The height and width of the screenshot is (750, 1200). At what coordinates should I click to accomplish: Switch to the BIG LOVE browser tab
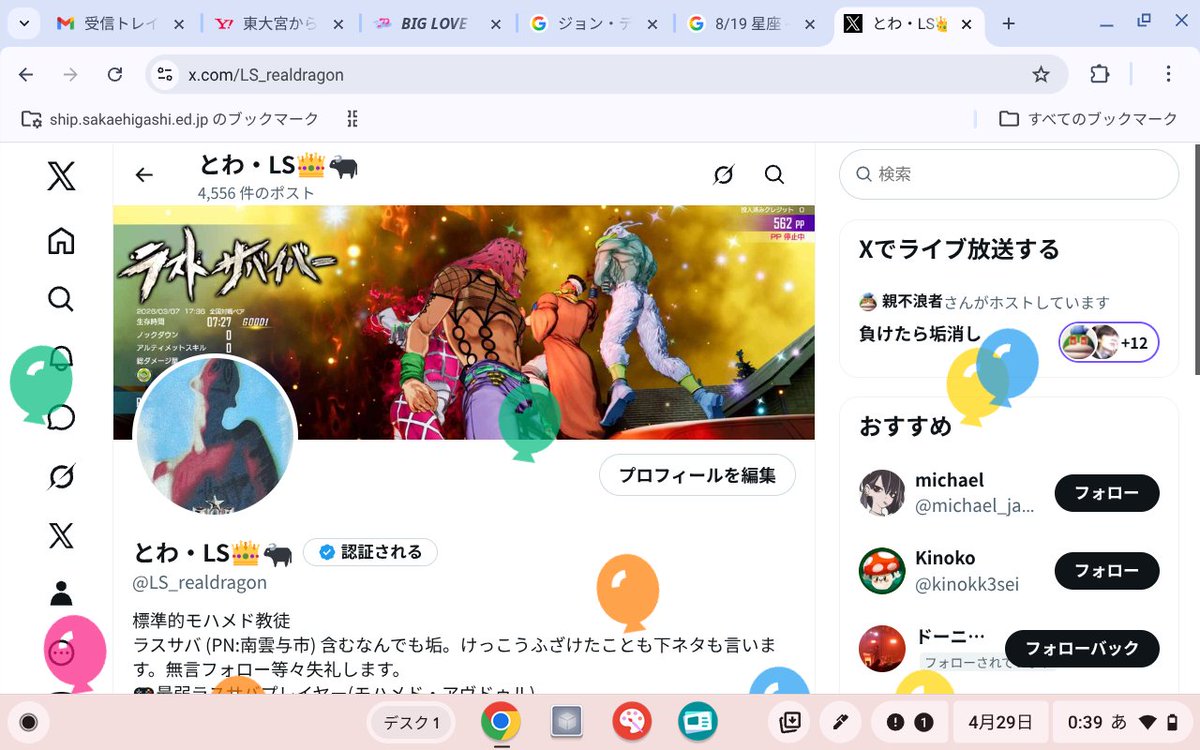click(430, 23)
